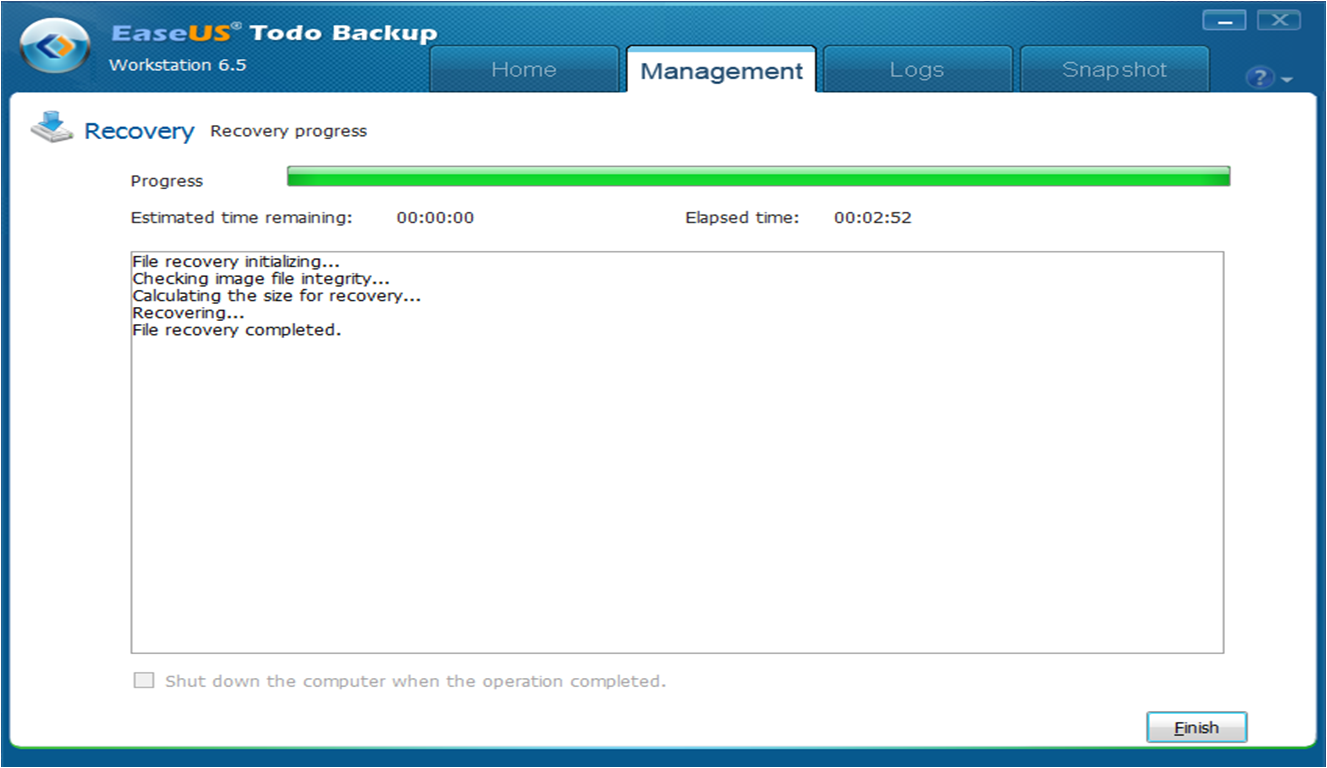Viewport: 1327px width, 768px height.
Task: Click the Recovery drive arrow icon
Action: [x=52, y=129]
